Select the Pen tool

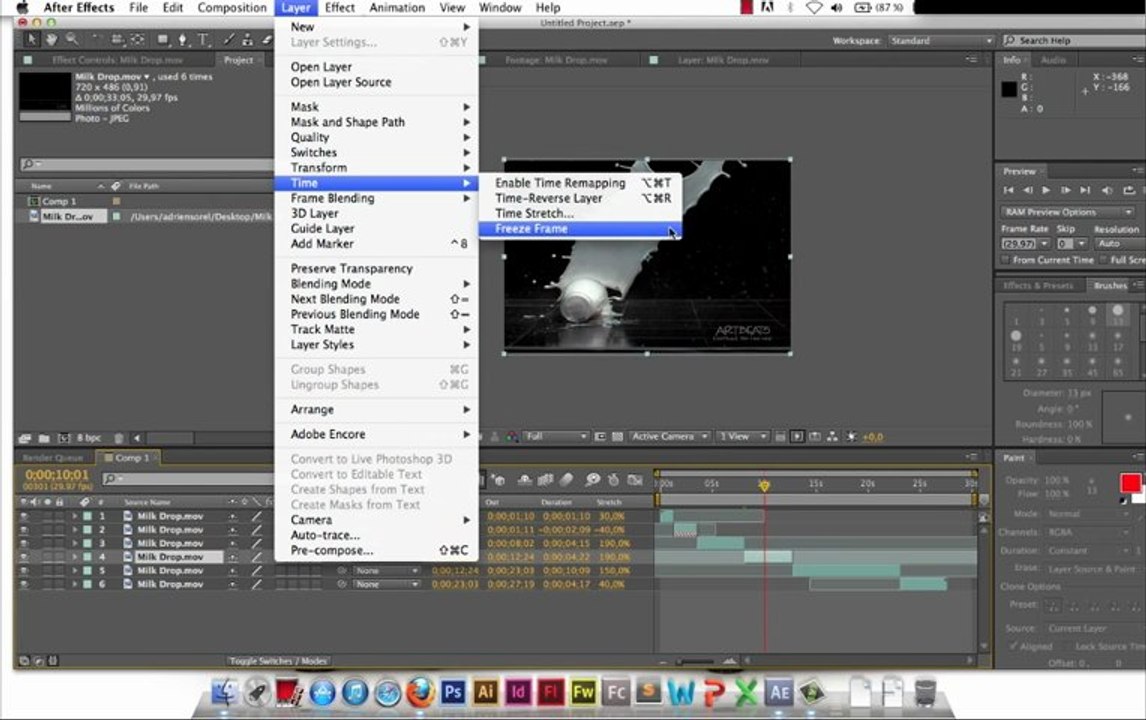coord(183,39)
